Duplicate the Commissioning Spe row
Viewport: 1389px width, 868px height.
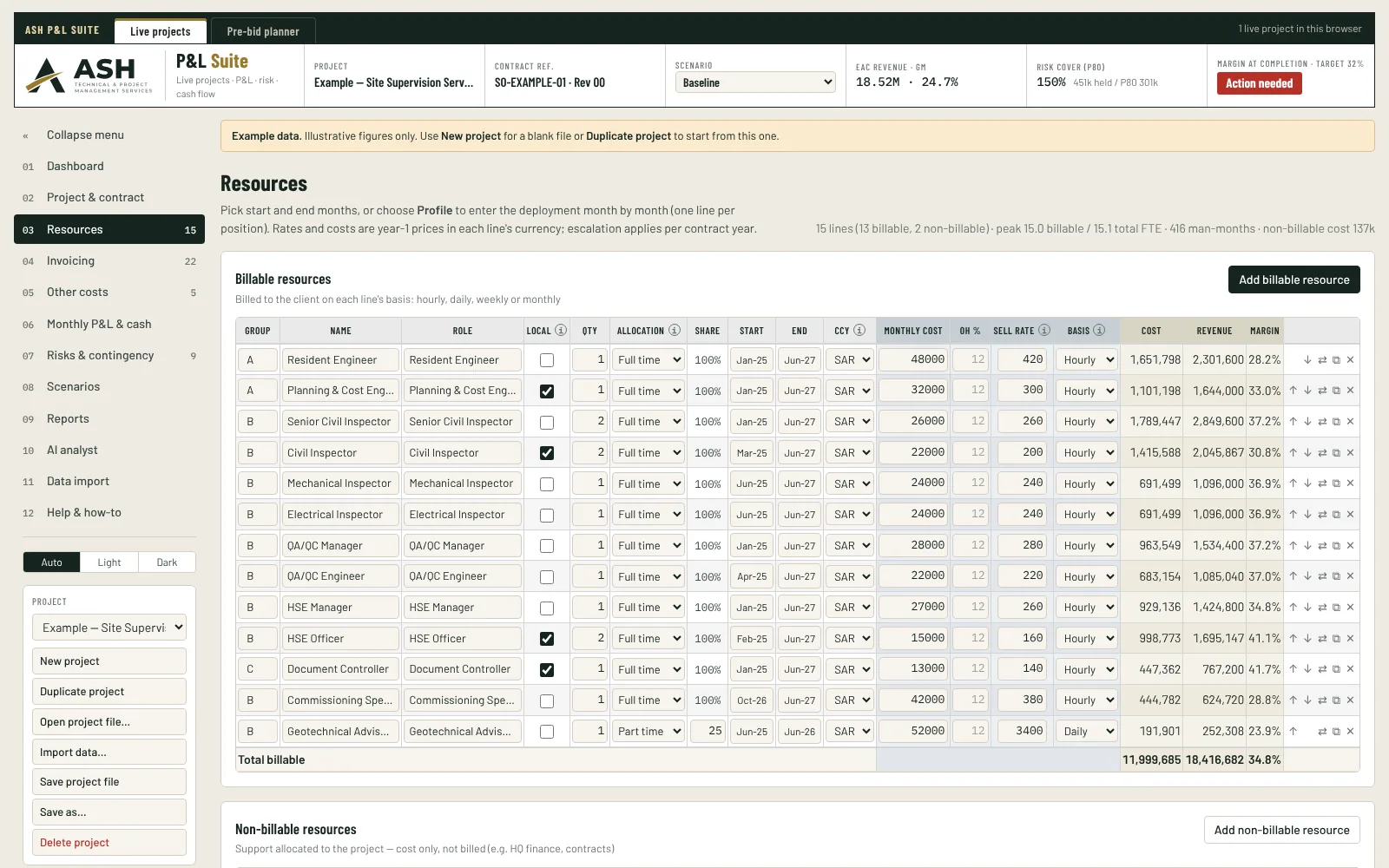[x=1336, y=700]
